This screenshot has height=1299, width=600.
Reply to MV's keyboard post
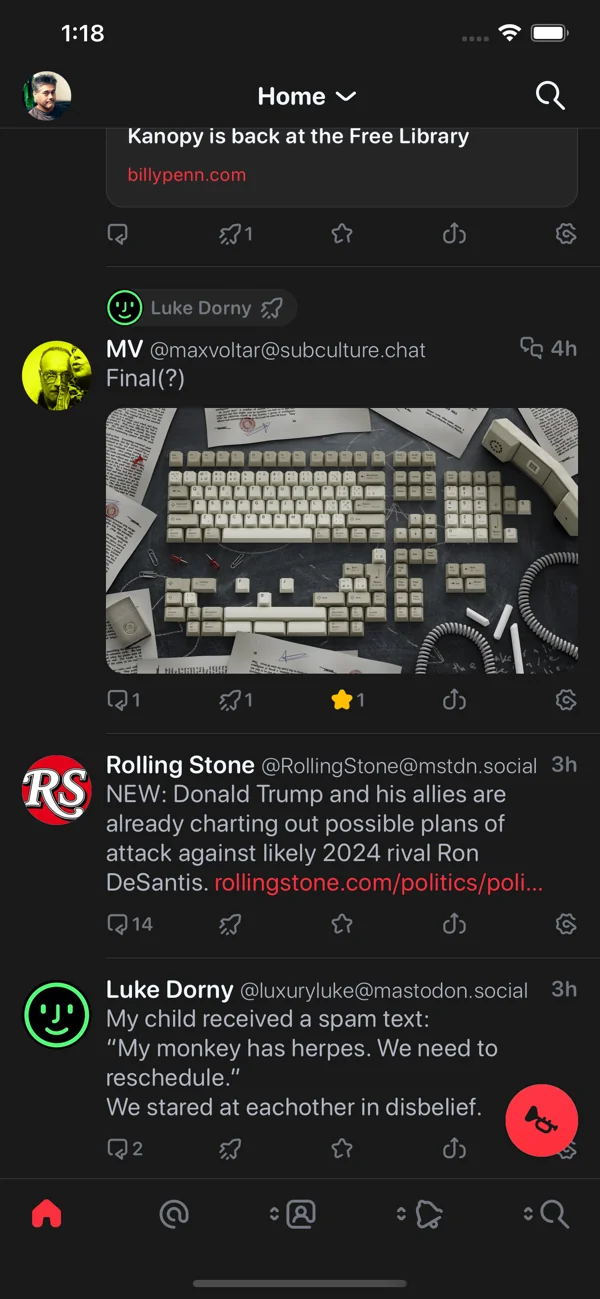click(119, 700)
